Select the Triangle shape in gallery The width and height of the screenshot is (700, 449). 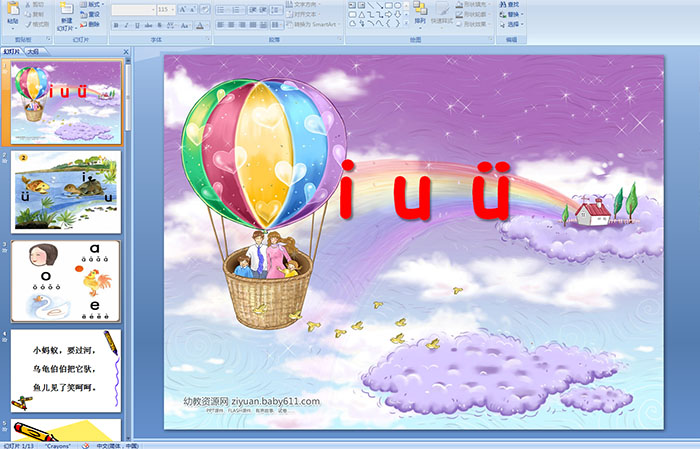362,15
